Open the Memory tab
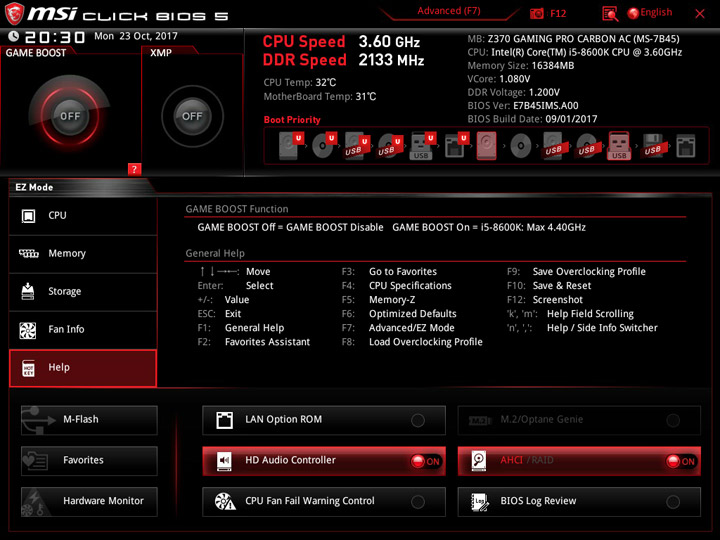 [83, 254]
